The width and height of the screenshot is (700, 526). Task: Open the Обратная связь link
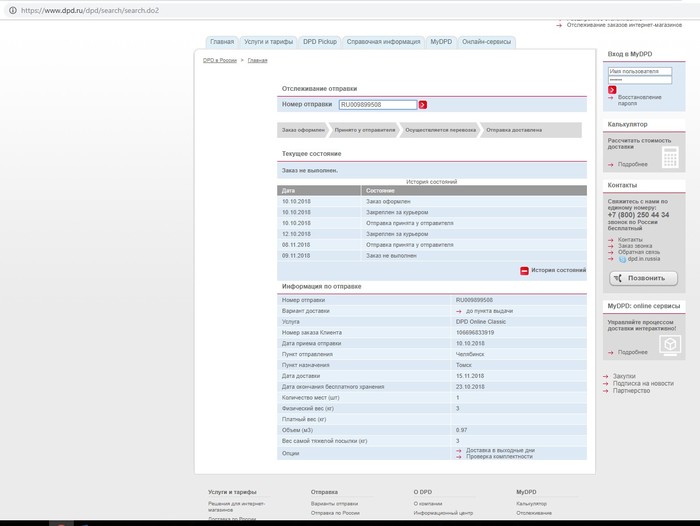(639, 252)
